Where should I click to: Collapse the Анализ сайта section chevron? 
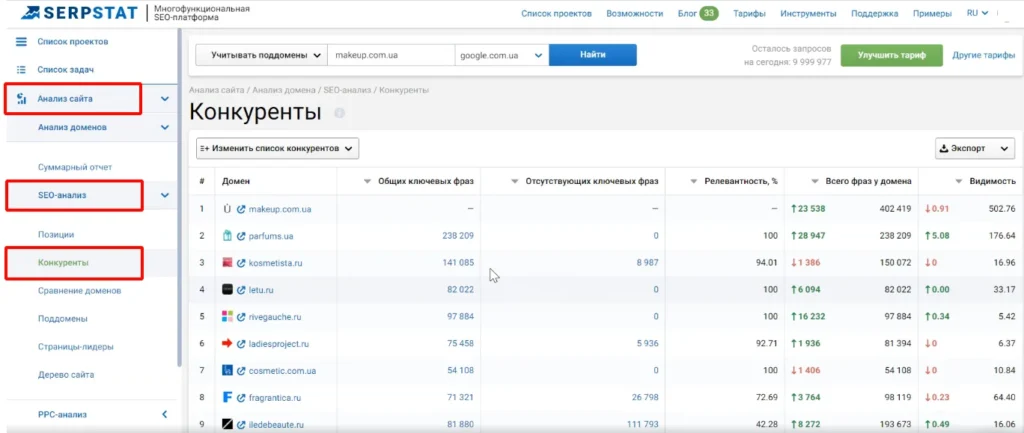tap(165, 99)
